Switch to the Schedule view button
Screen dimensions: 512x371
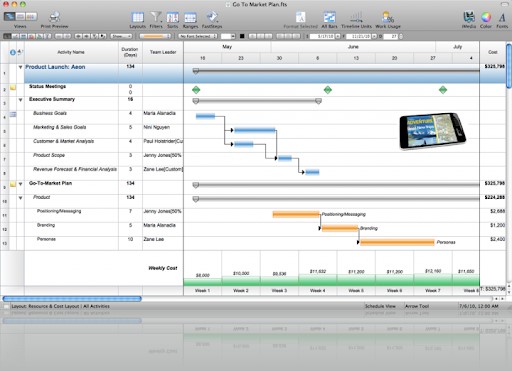pos(10,16)
